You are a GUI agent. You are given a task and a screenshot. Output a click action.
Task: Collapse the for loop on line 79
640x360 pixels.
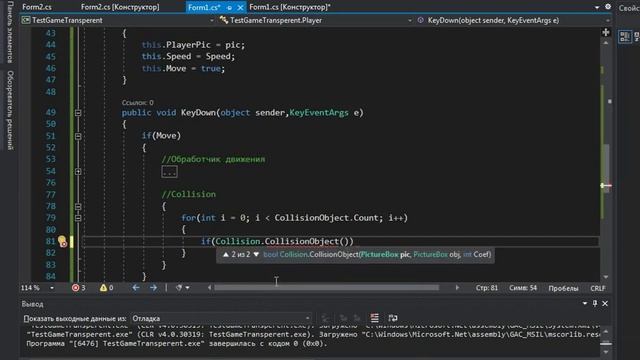pos(78,218)
